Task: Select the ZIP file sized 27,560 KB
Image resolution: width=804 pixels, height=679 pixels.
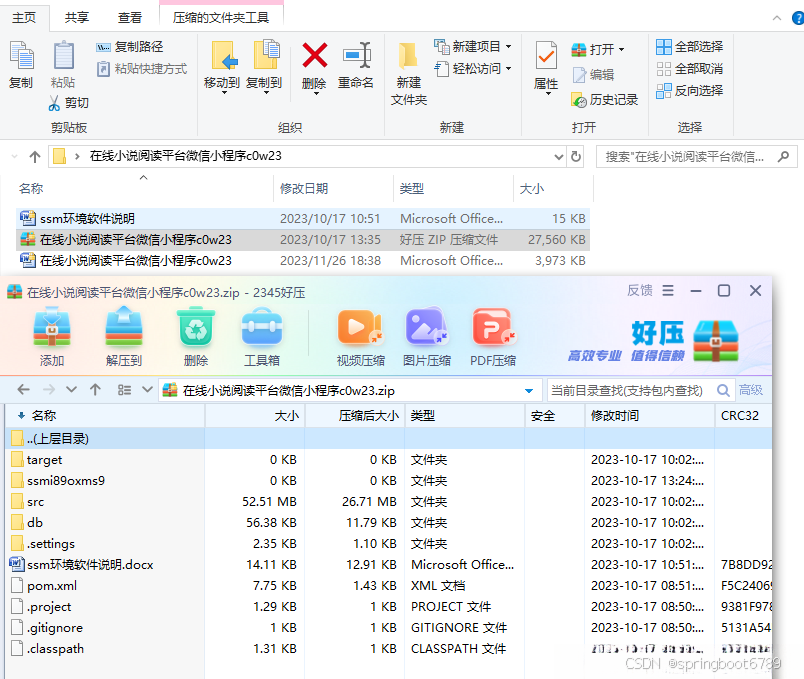Action: (303, 240)
